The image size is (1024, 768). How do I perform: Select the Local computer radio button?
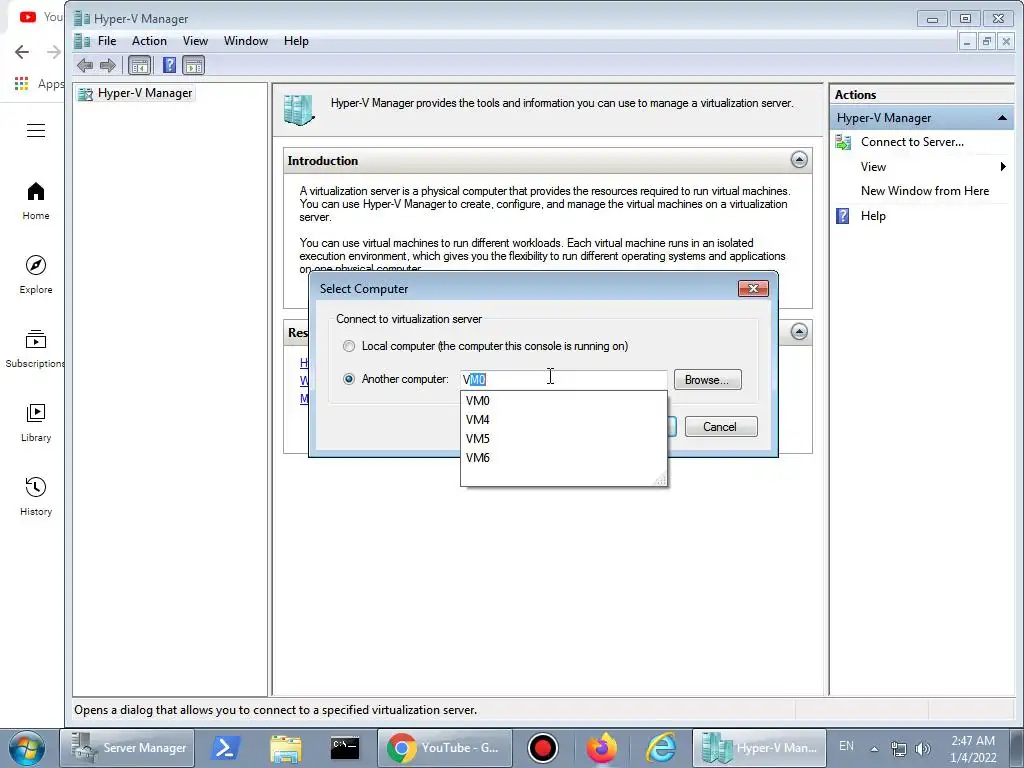[x=349, y=346]
